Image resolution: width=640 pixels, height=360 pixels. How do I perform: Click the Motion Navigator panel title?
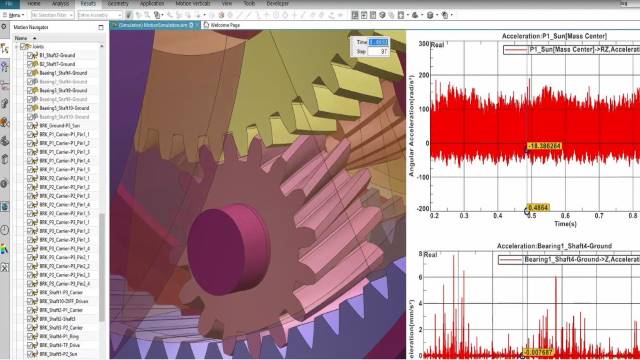coord(31,27)
